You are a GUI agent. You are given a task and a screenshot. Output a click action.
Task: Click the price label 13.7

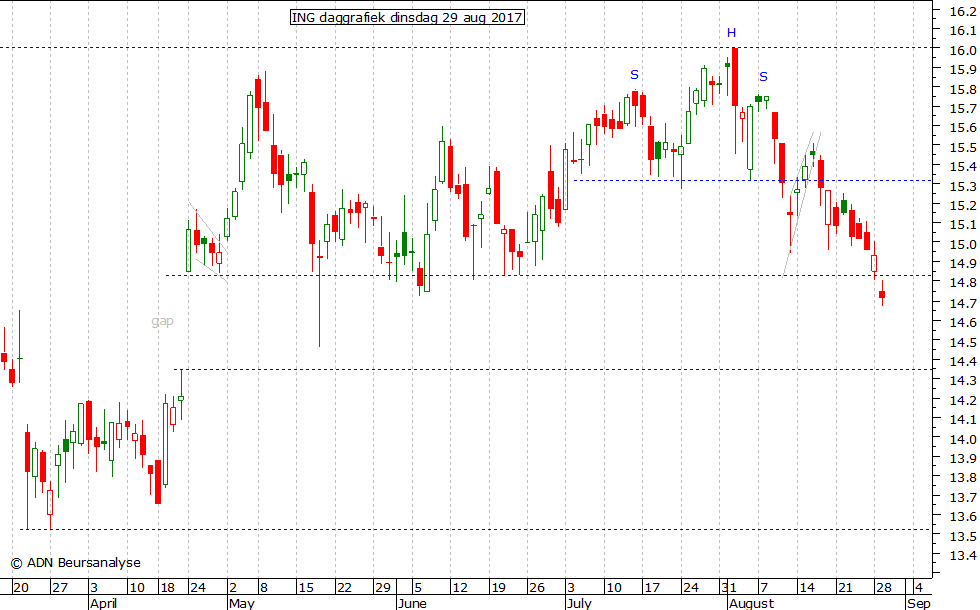963,498
